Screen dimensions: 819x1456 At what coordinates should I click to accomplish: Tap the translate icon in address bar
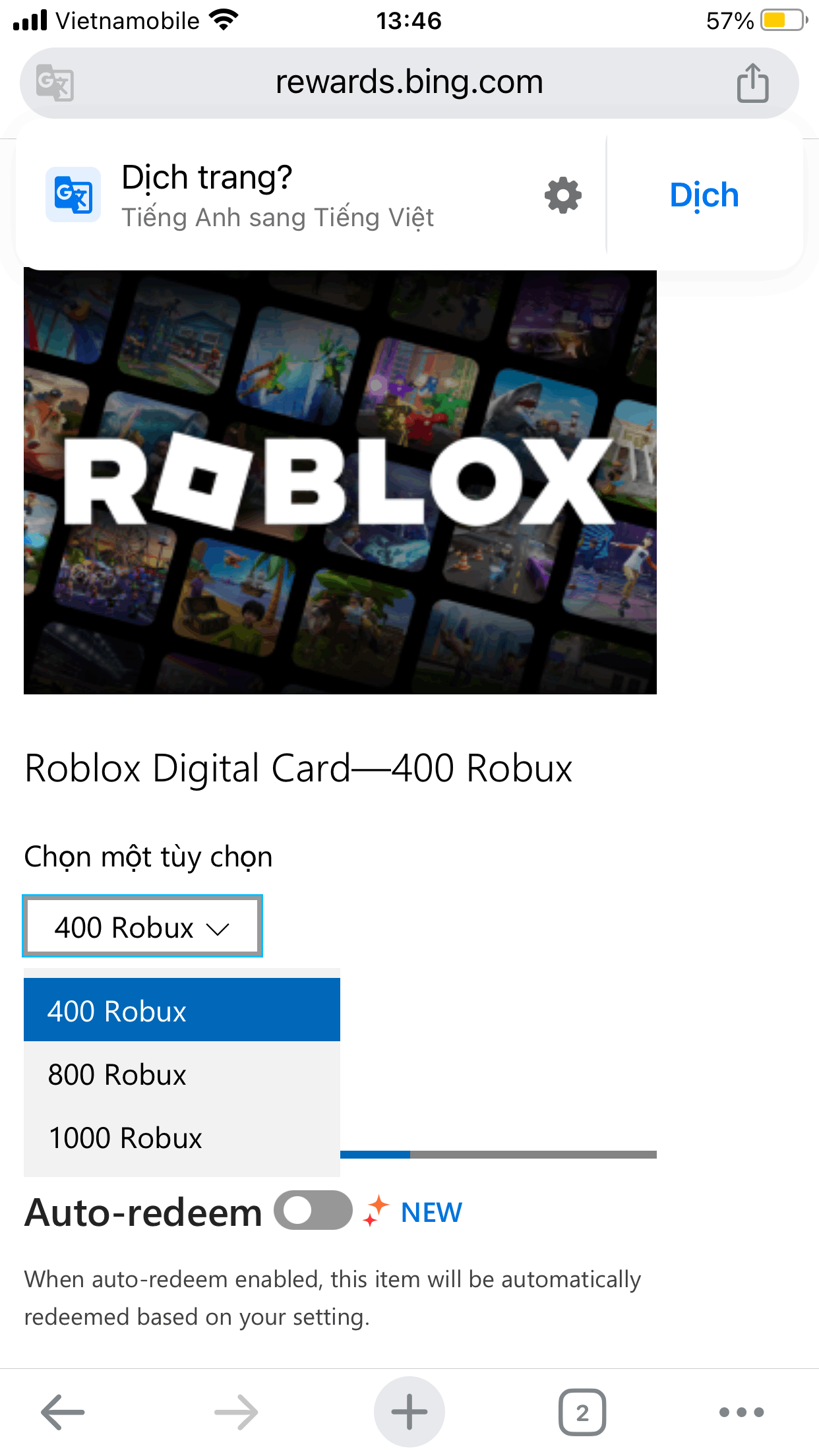coord(55,83)
